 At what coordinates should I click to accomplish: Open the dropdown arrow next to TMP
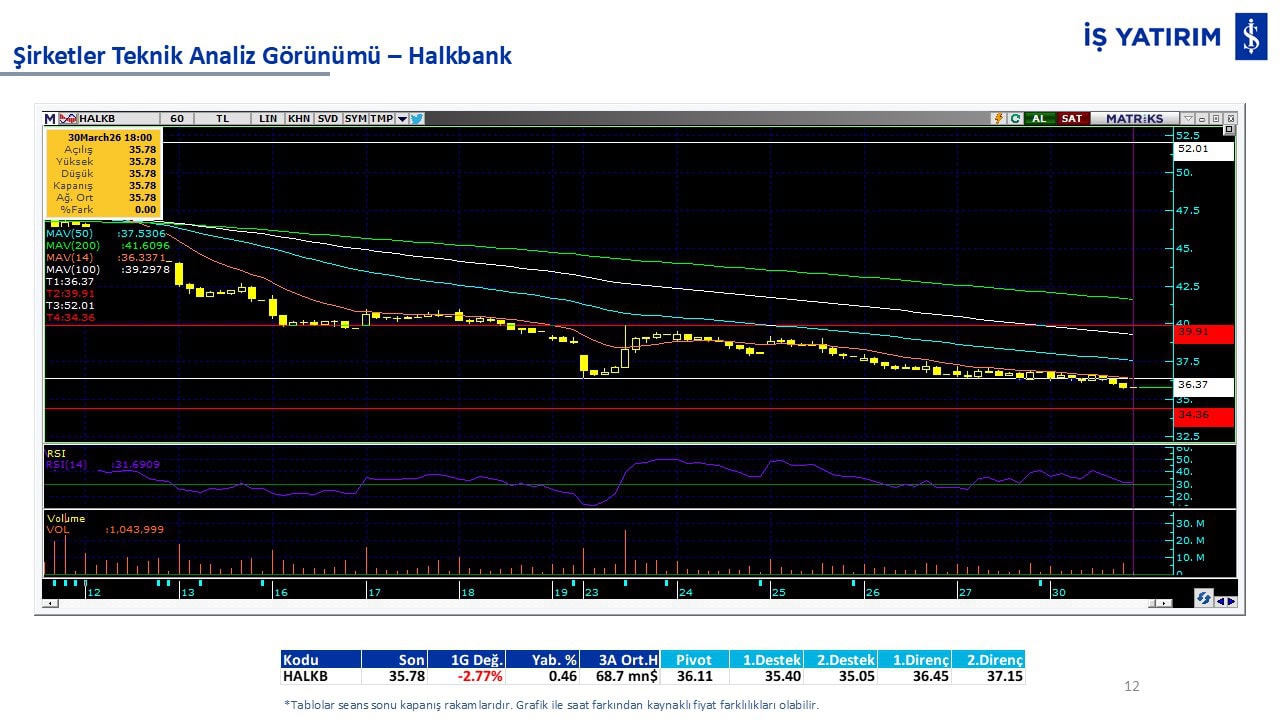(402, 118)
